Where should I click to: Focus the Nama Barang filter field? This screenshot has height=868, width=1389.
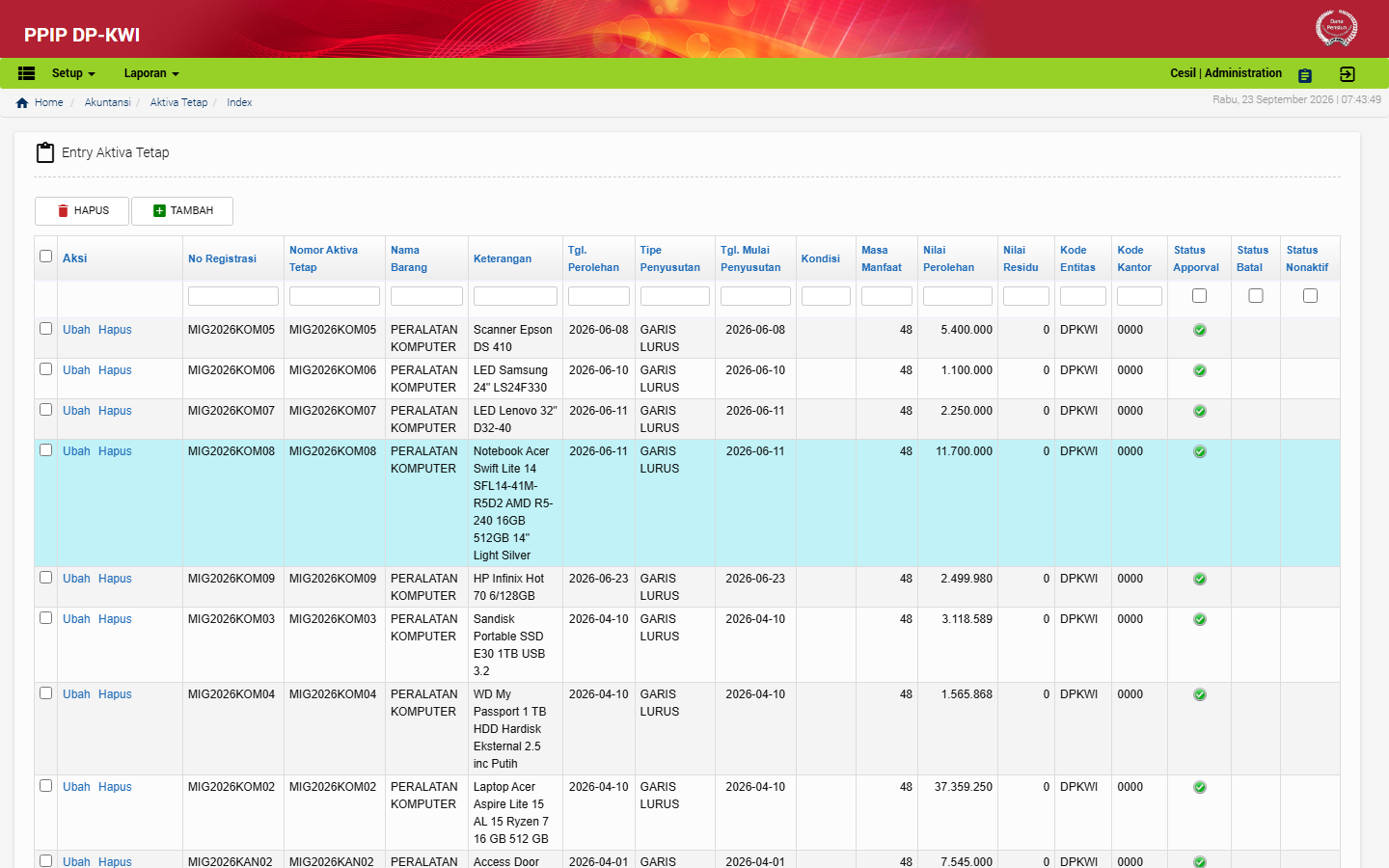click(426, 296)
